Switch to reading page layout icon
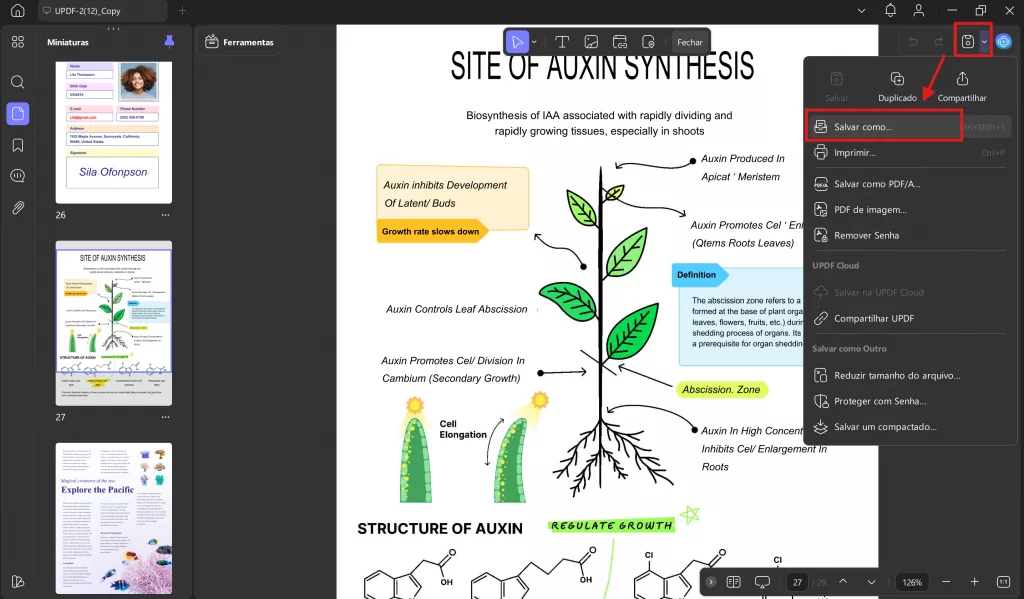 coord(733,581)
